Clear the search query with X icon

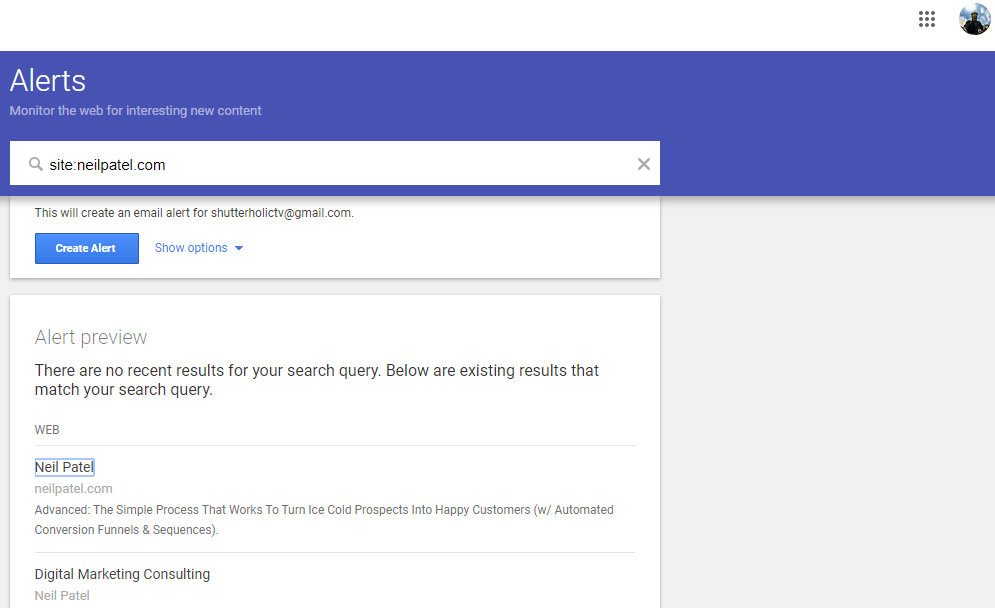coord(644,164)
